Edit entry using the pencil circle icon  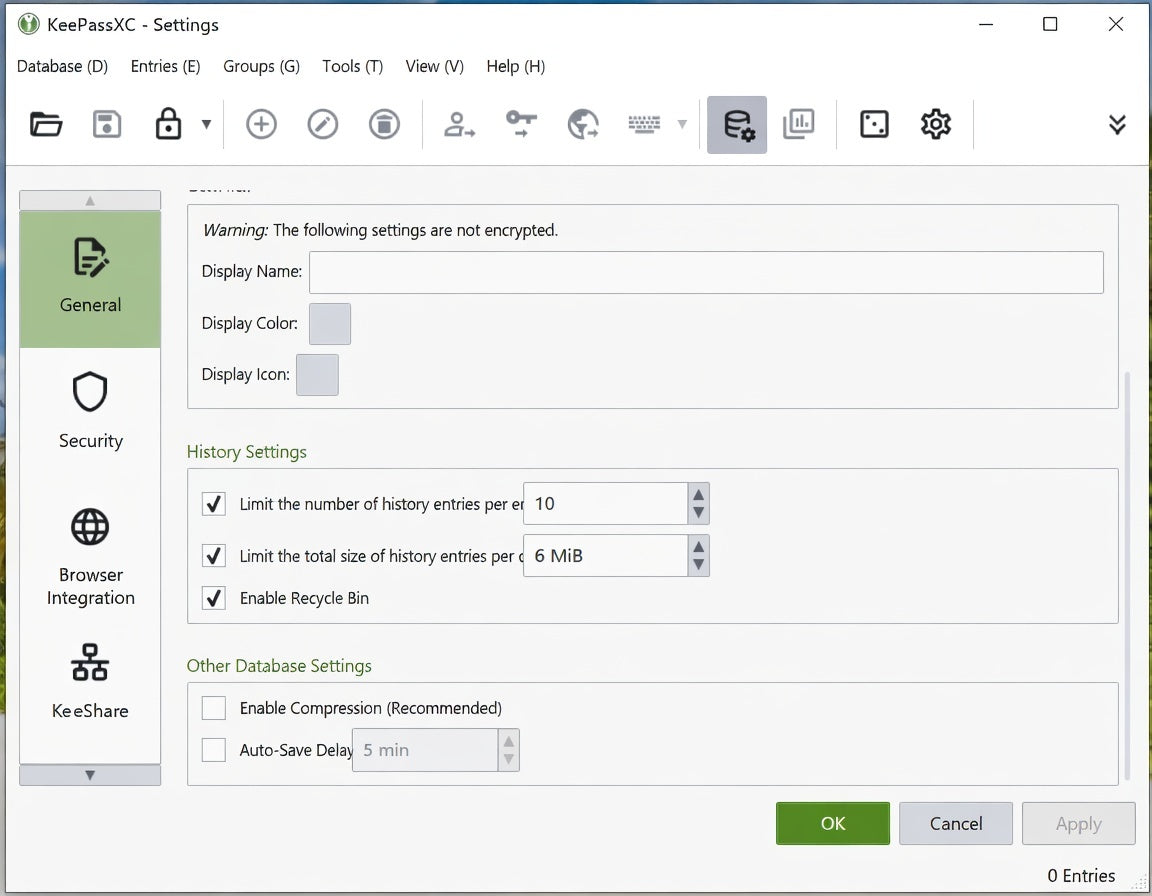[323, 124]
